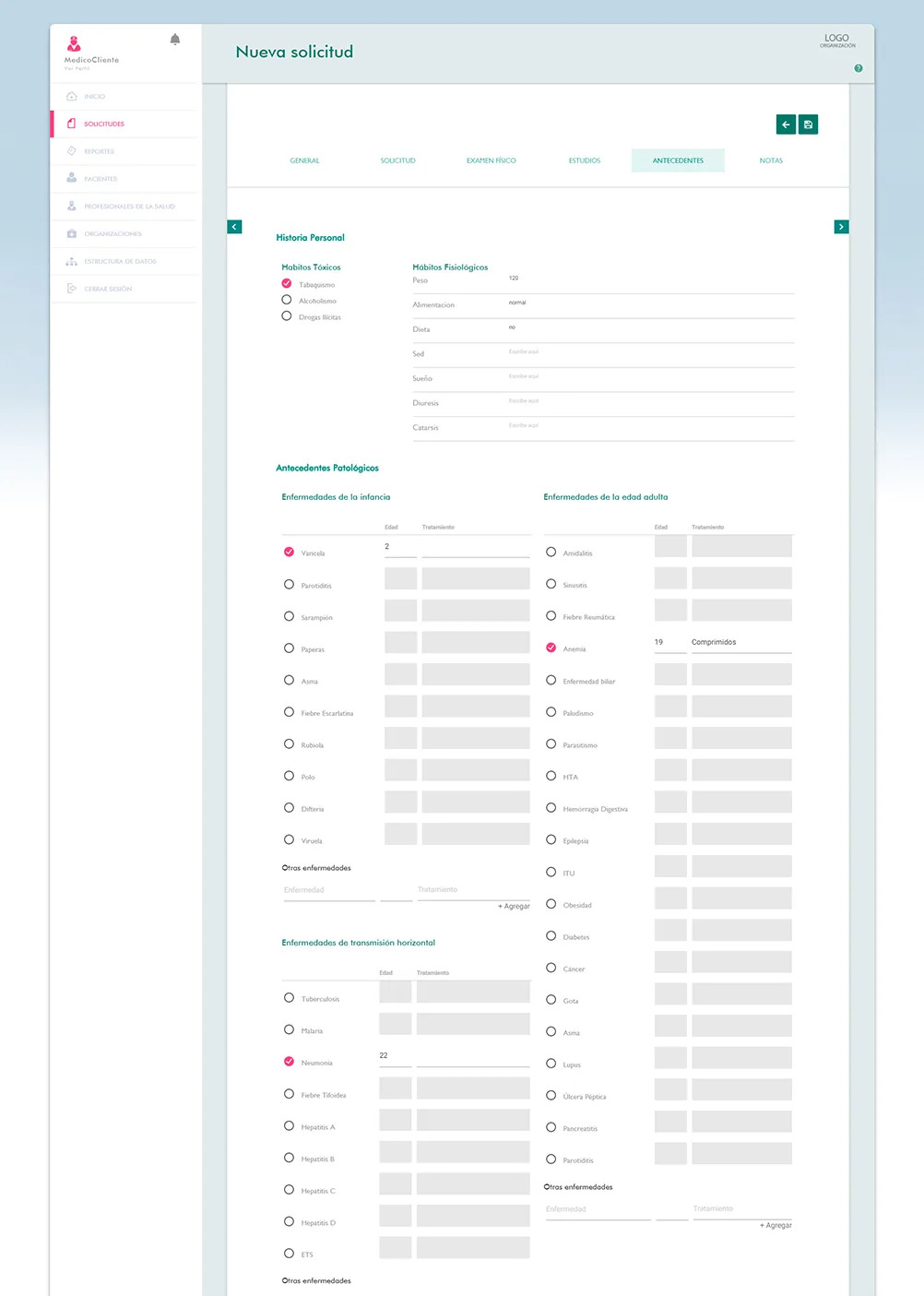Uncheck Varicela in childhood diseases

(x=289, y=552)
